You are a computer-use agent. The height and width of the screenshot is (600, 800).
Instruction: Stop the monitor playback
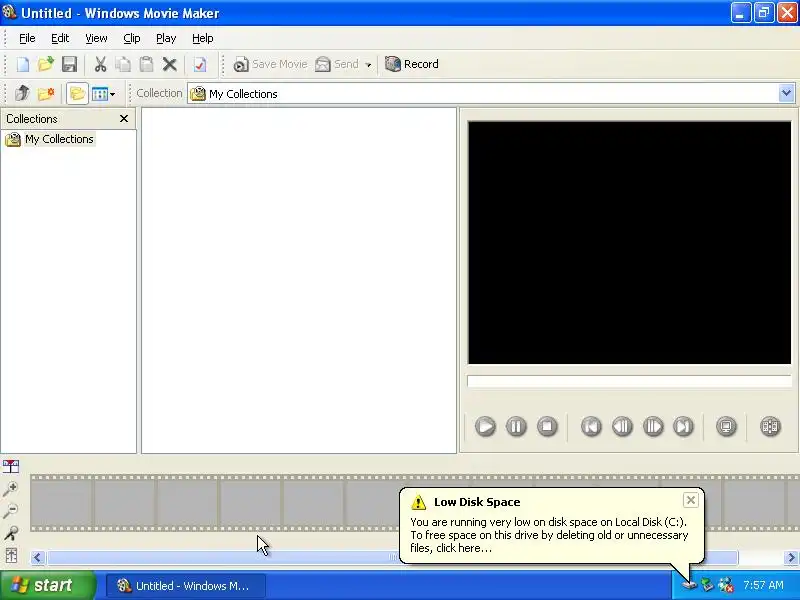[x=547, y=426]
